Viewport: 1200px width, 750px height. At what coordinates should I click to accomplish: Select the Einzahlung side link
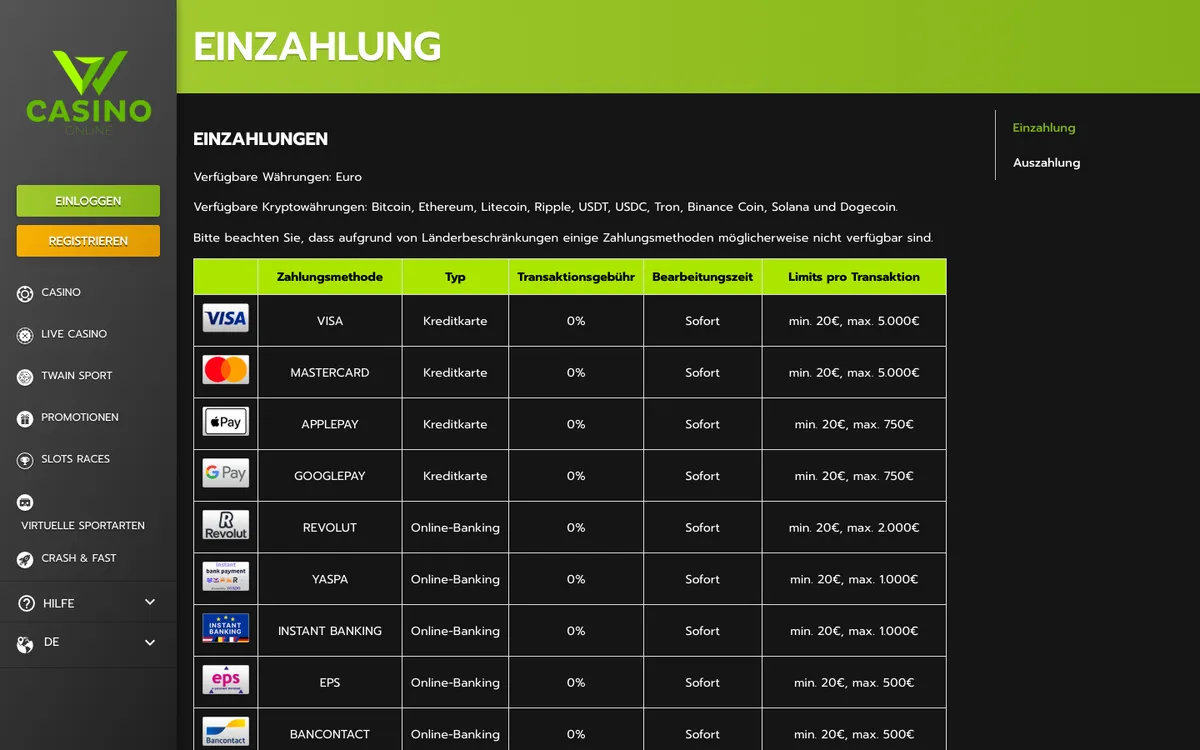point(1044,128)
